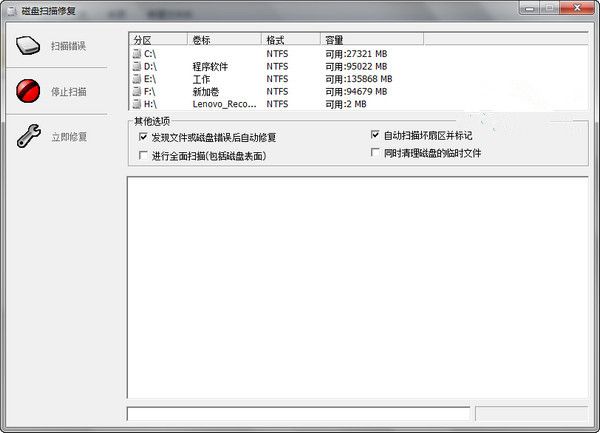Enable 进行全面扫描(包括磁盘表面) checkbox
This screenshot has height=433, width=600.
[143, 155]
